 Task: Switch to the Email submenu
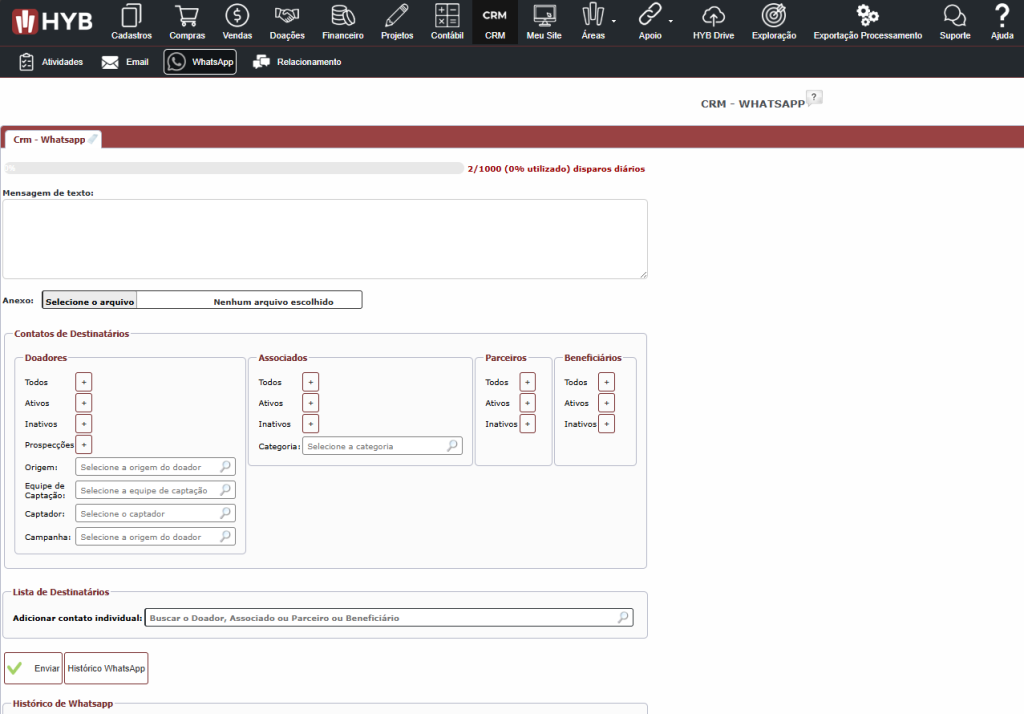coord(125,62)
